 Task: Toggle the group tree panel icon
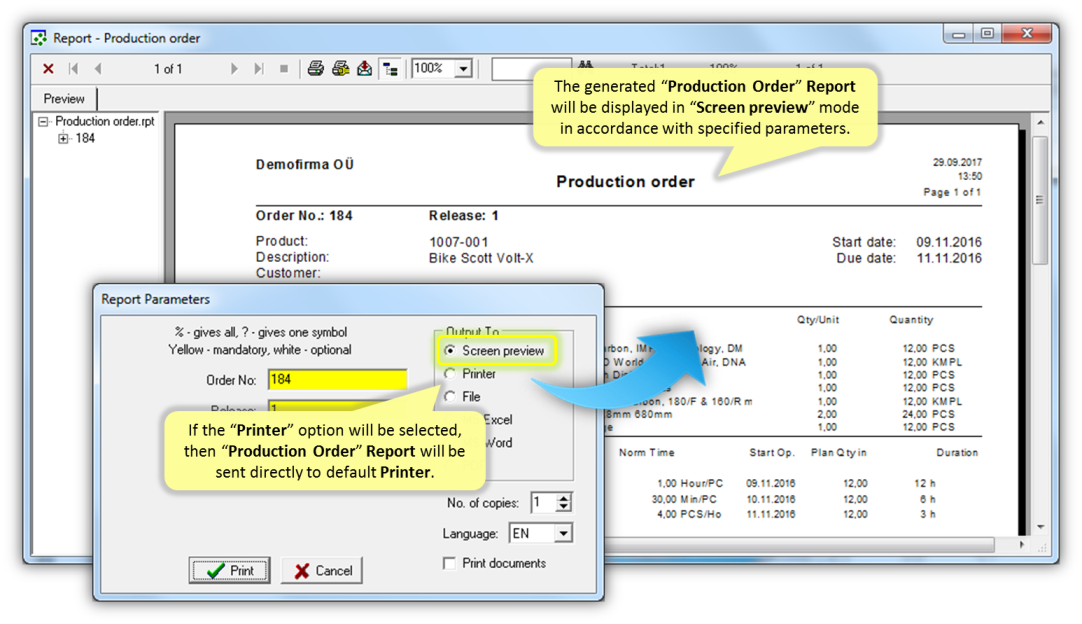pos(391,68)
